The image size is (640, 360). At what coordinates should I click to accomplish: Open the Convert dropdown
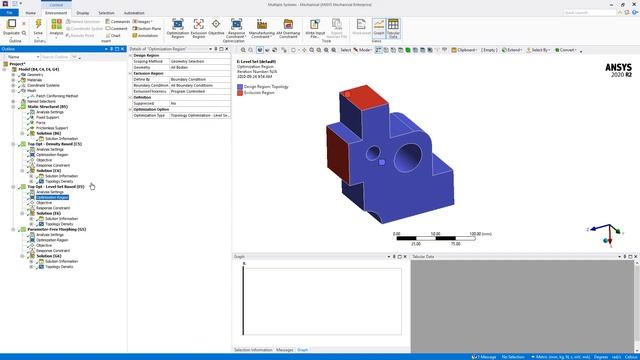[x=565, y=50]
